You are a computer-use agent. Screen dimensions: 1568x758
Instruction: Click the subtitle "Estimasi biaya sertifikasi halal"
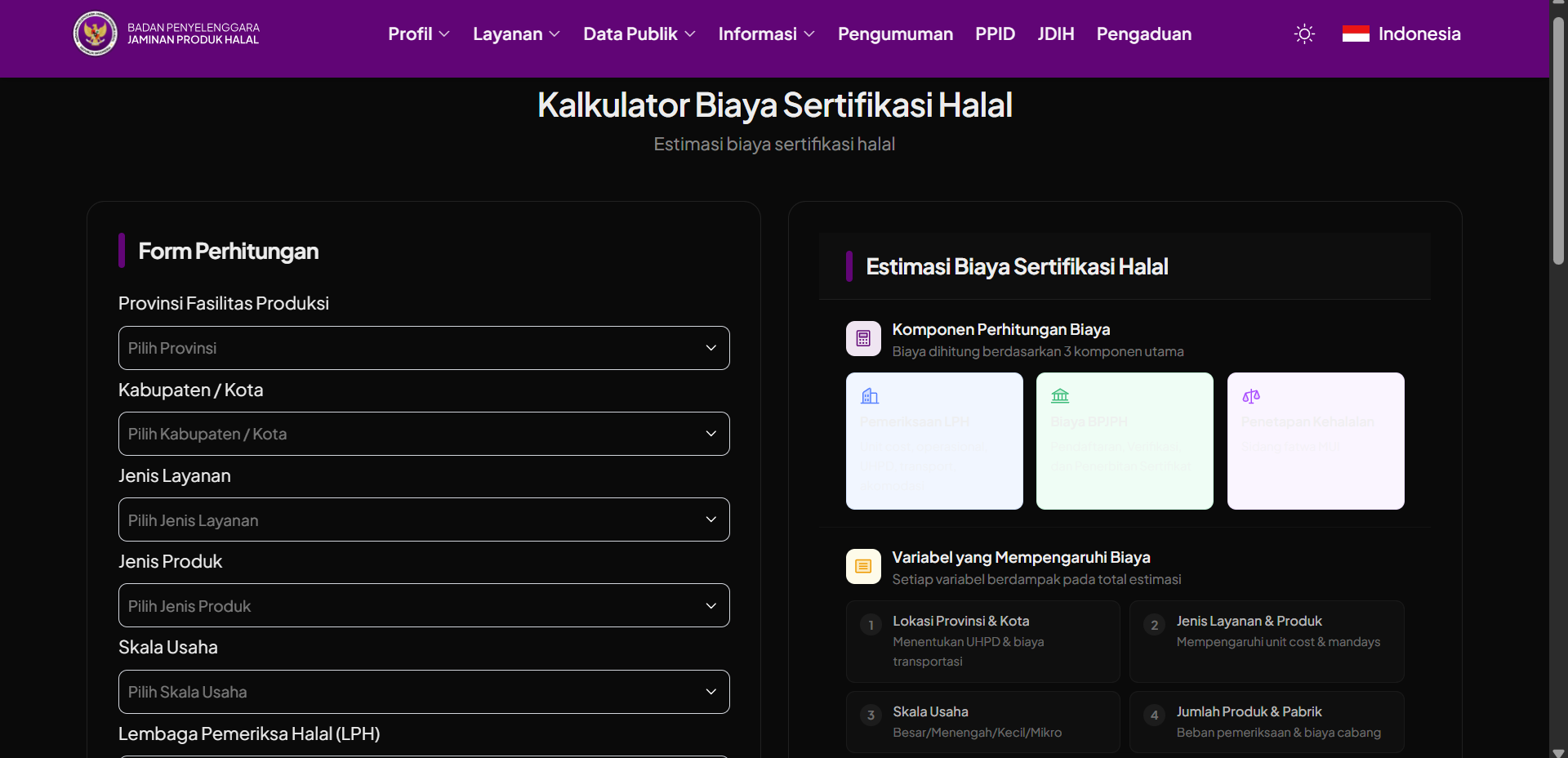(775, 144)
